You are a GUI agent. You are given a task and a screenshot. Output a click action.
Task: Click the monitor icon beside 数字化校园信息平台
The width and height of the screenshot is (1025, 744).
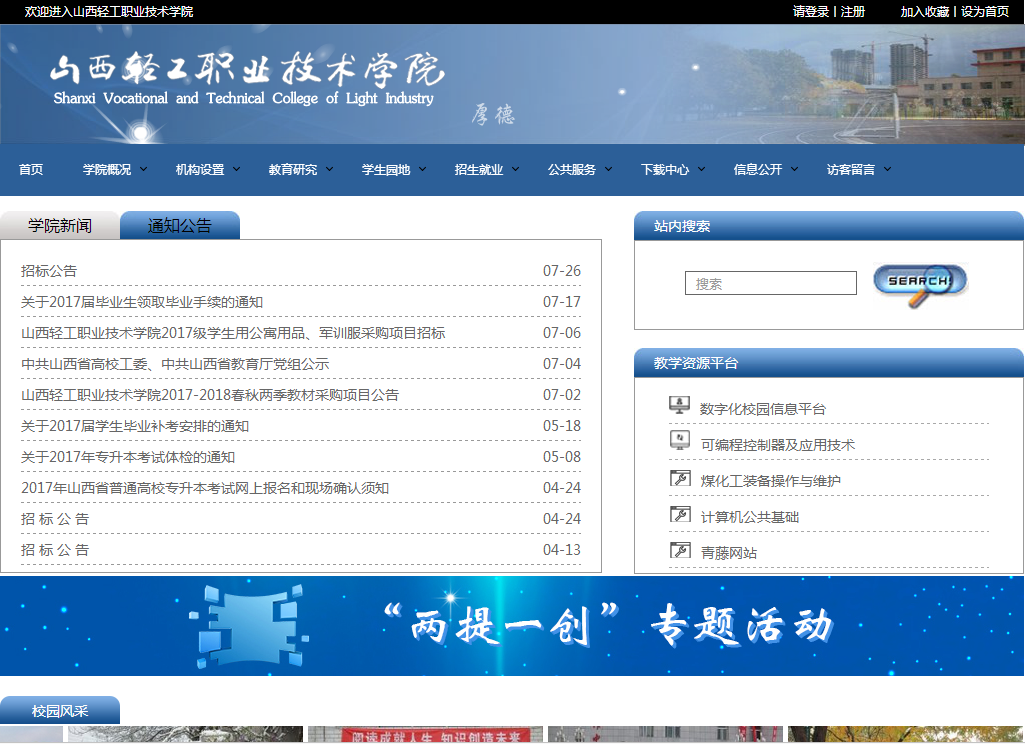tap(680, 405)
